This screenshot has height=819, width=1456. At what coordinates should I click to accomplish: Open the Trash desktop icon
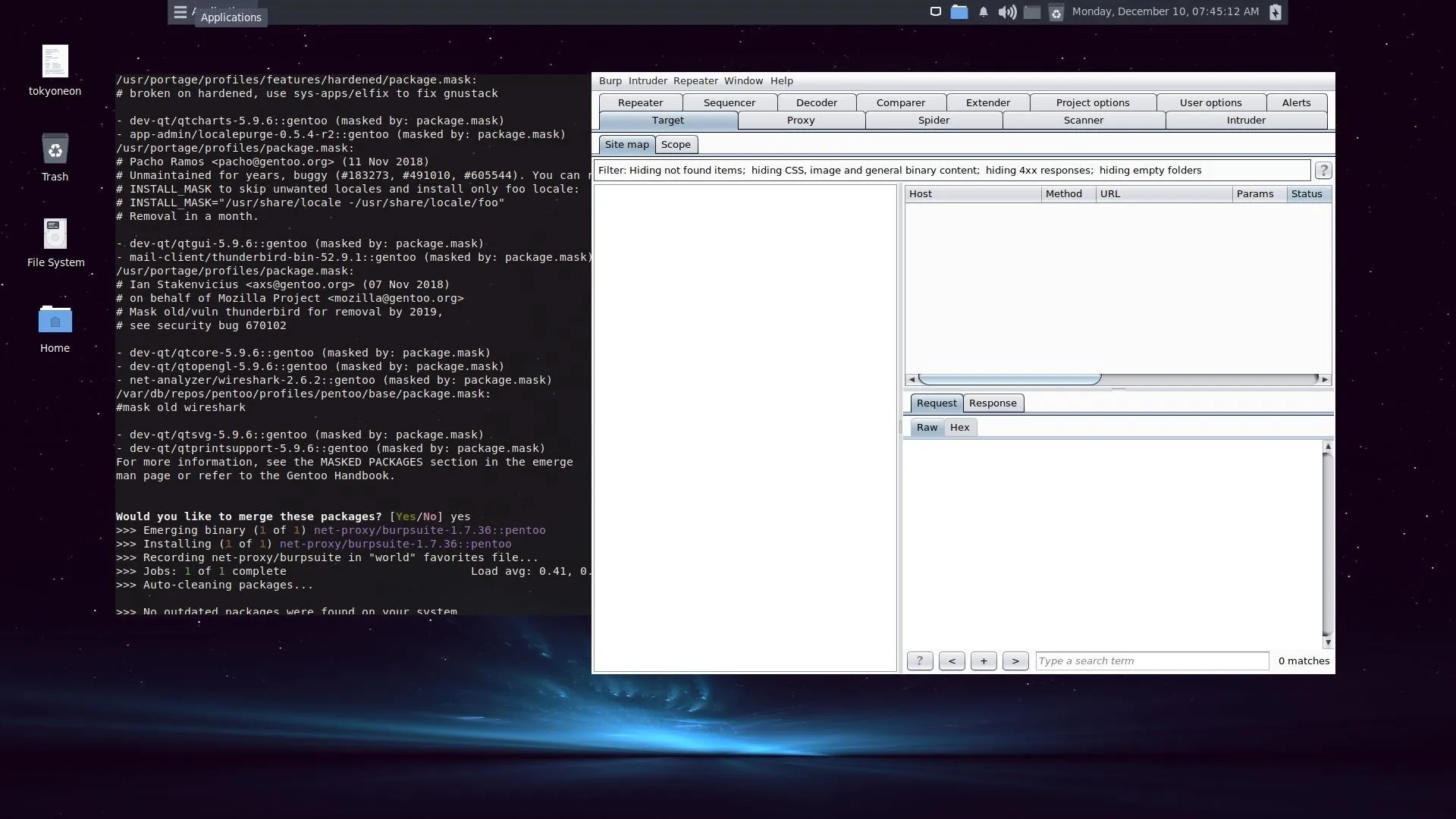pos(55,157)
